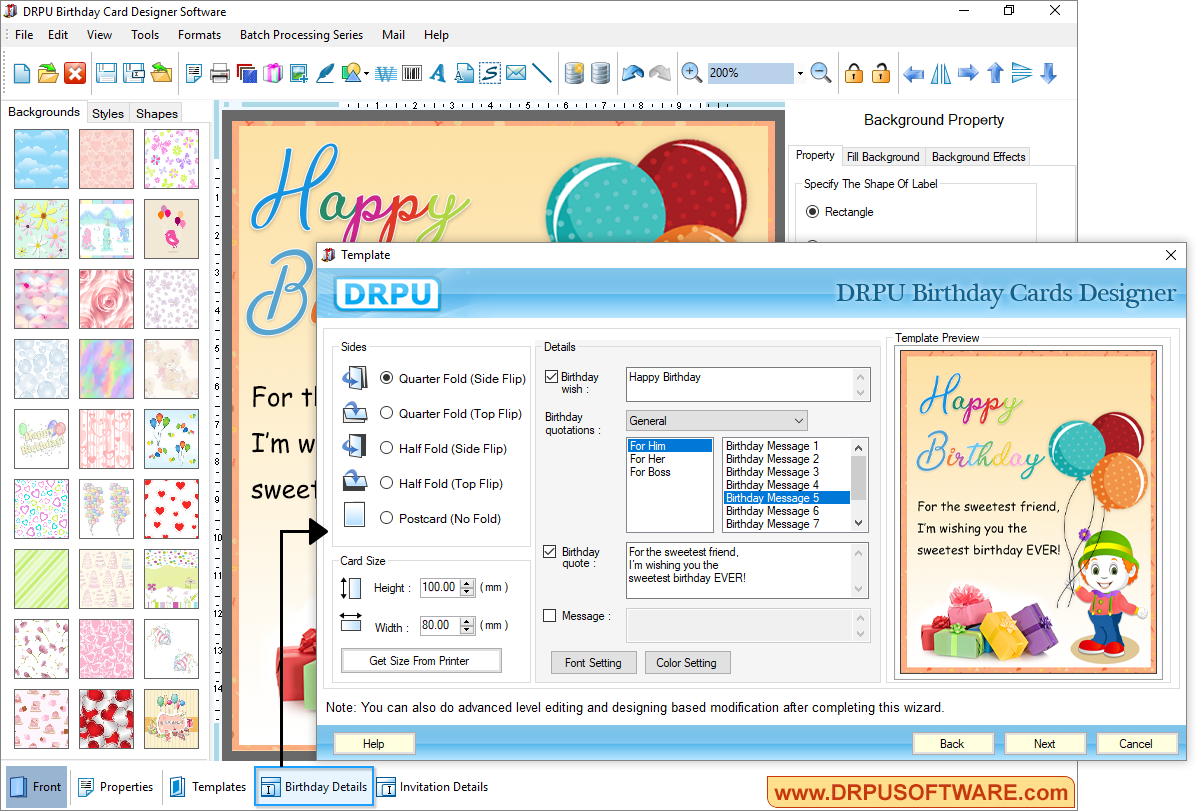The image size is (1200, 811).
Task: Open the zoom percentage dropdown
Action: 799,72
